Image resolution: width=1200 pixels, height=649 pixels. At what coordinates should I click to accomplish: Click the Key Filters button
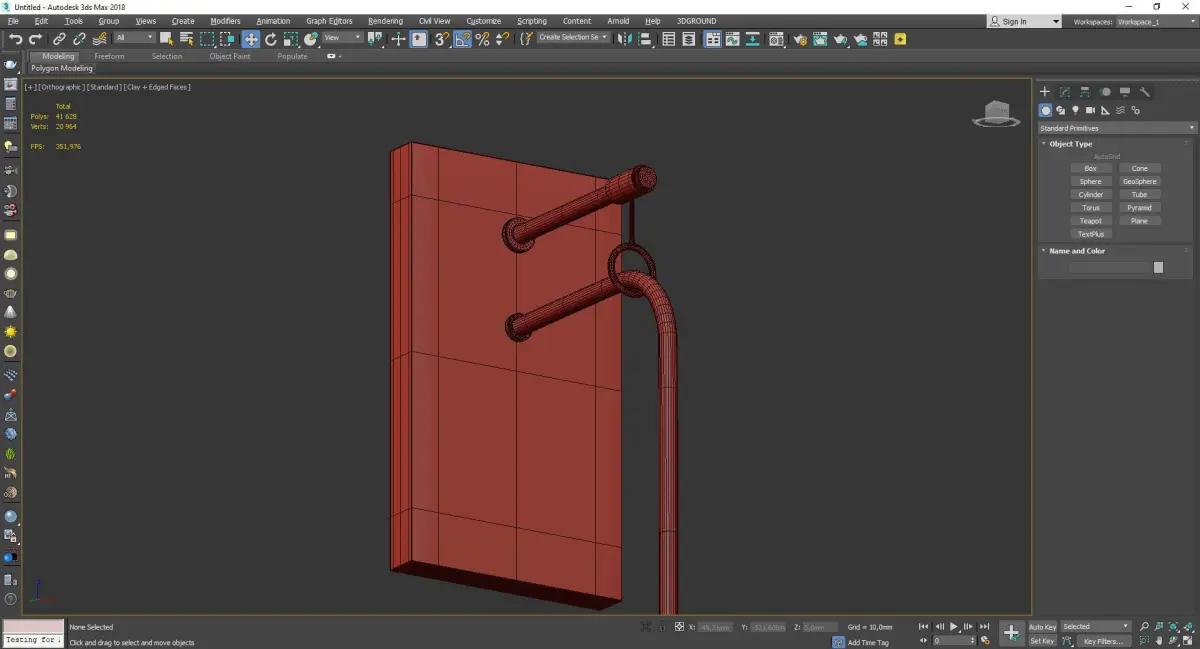pyautogui.click(x=1102, y=641)
